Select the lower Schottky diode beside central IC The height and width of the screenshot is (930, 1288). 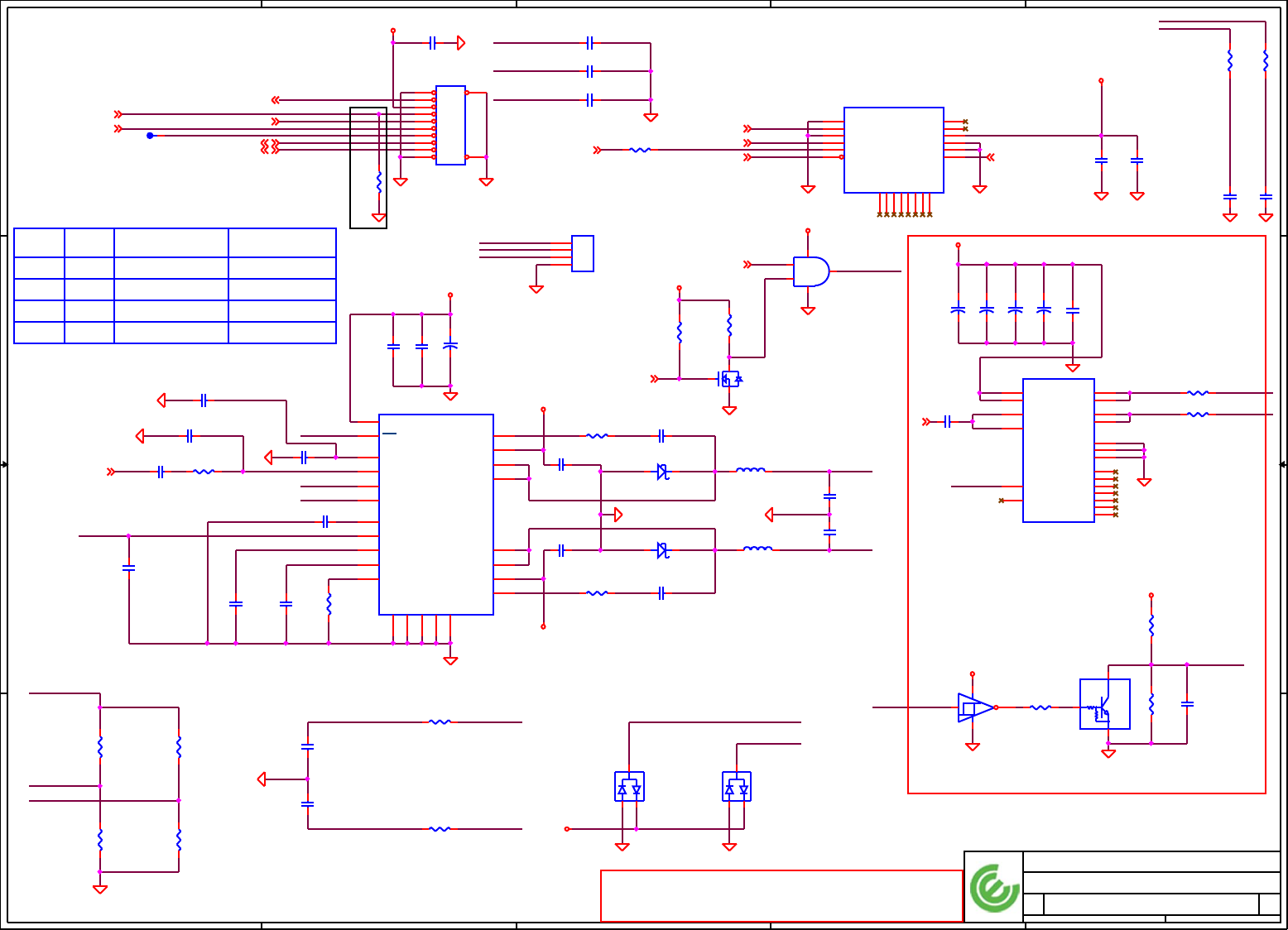tap(662, 550)
